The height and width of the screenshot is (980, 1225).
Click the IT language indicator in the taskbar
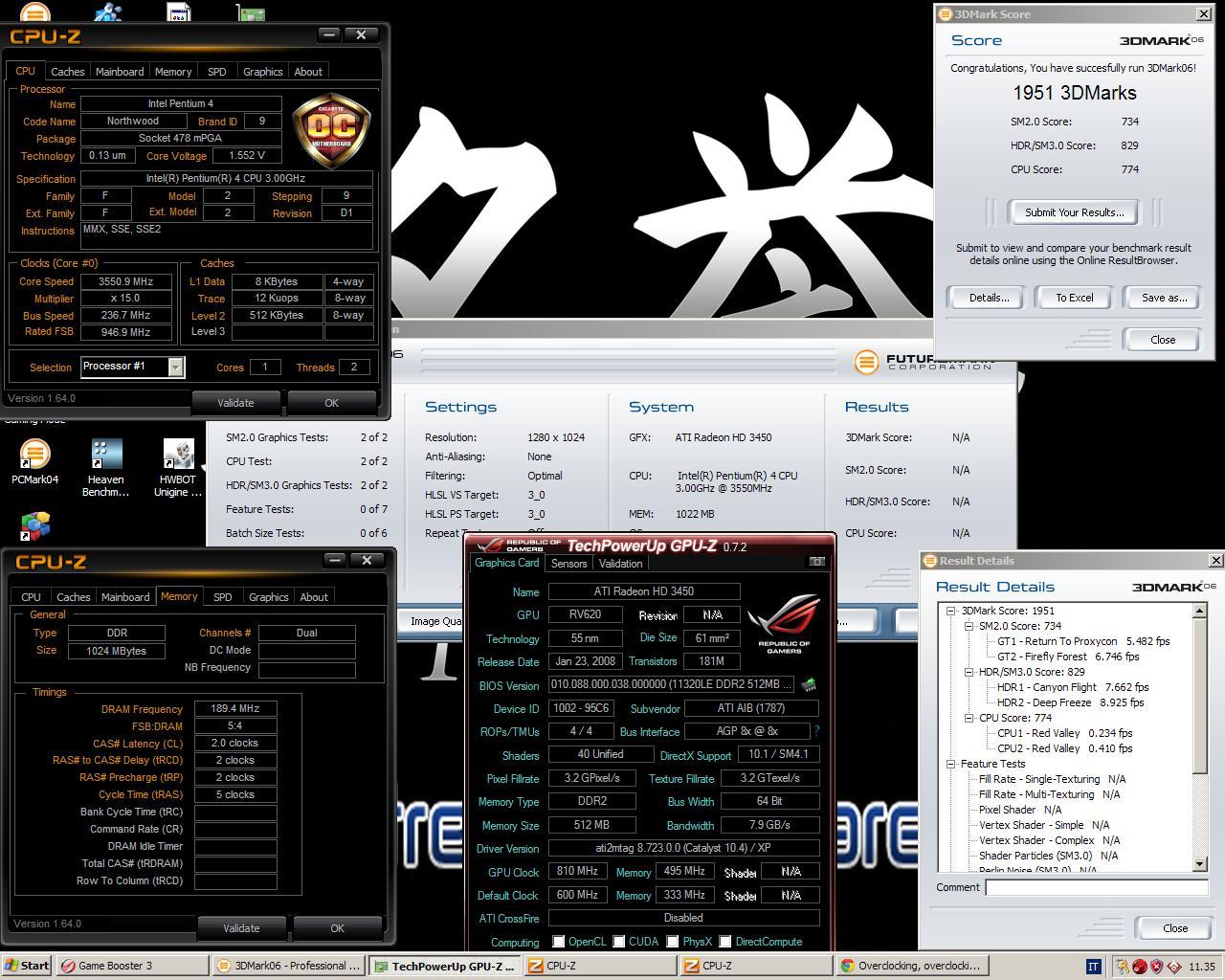pos(1093,966)
